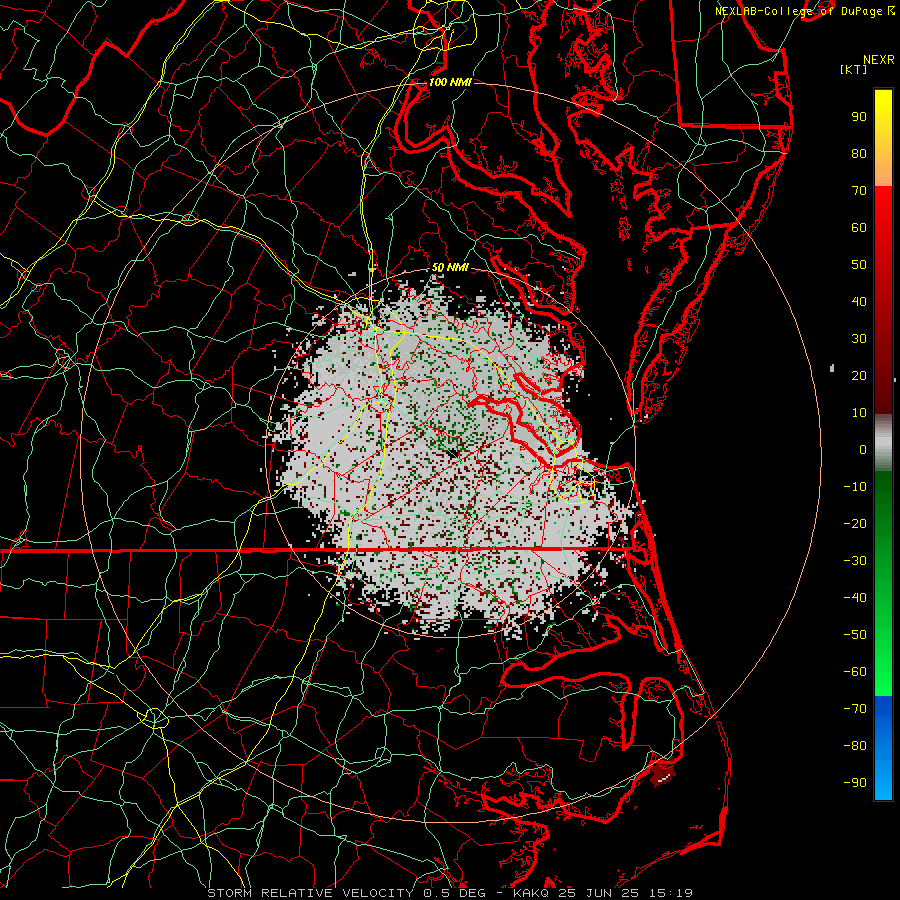
Task: Click the 40 value on velocity scale
Action: 859,301
